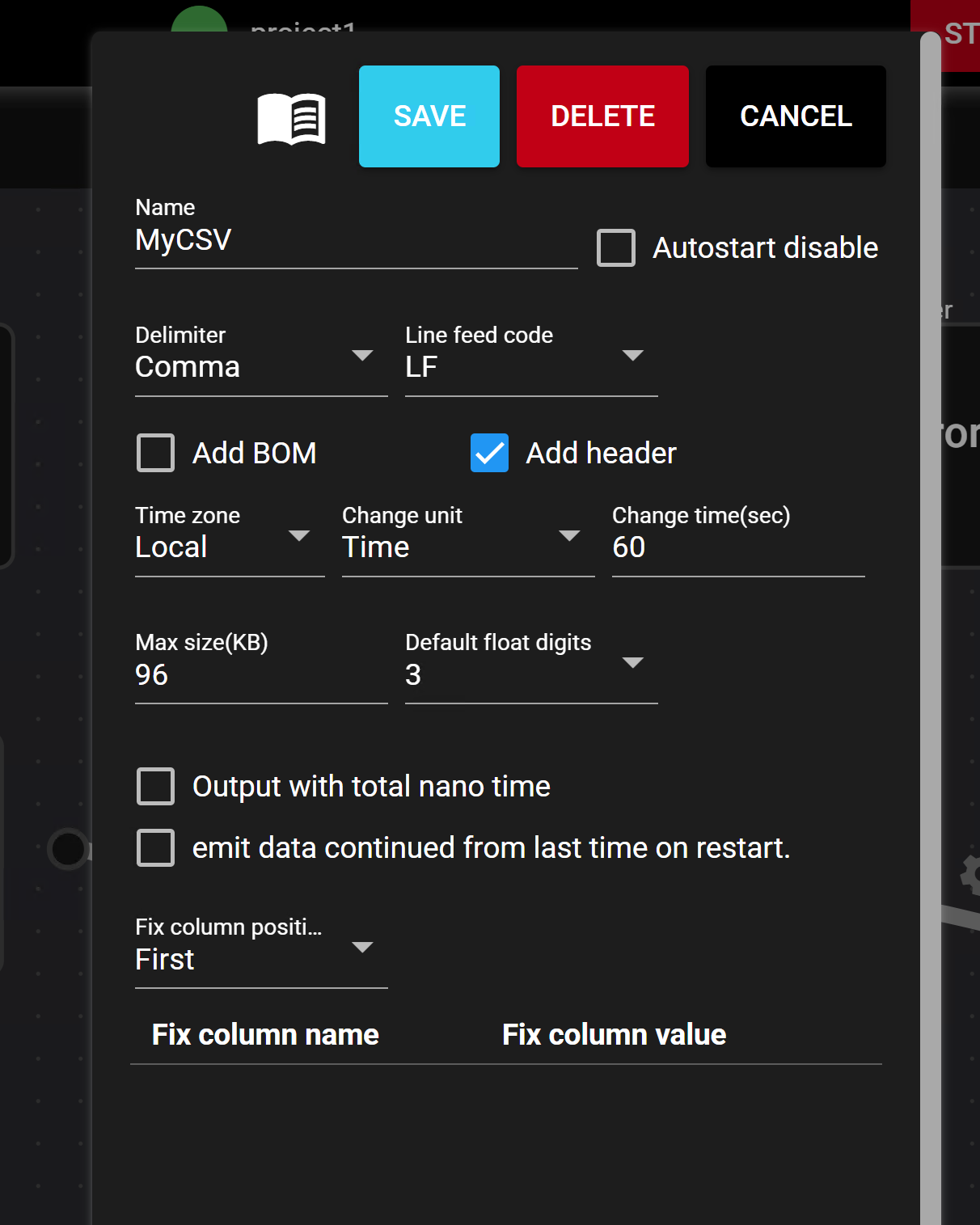Click the SAVE button
The height and width of the screenshot is (1225, 980).
coord(429,116)
